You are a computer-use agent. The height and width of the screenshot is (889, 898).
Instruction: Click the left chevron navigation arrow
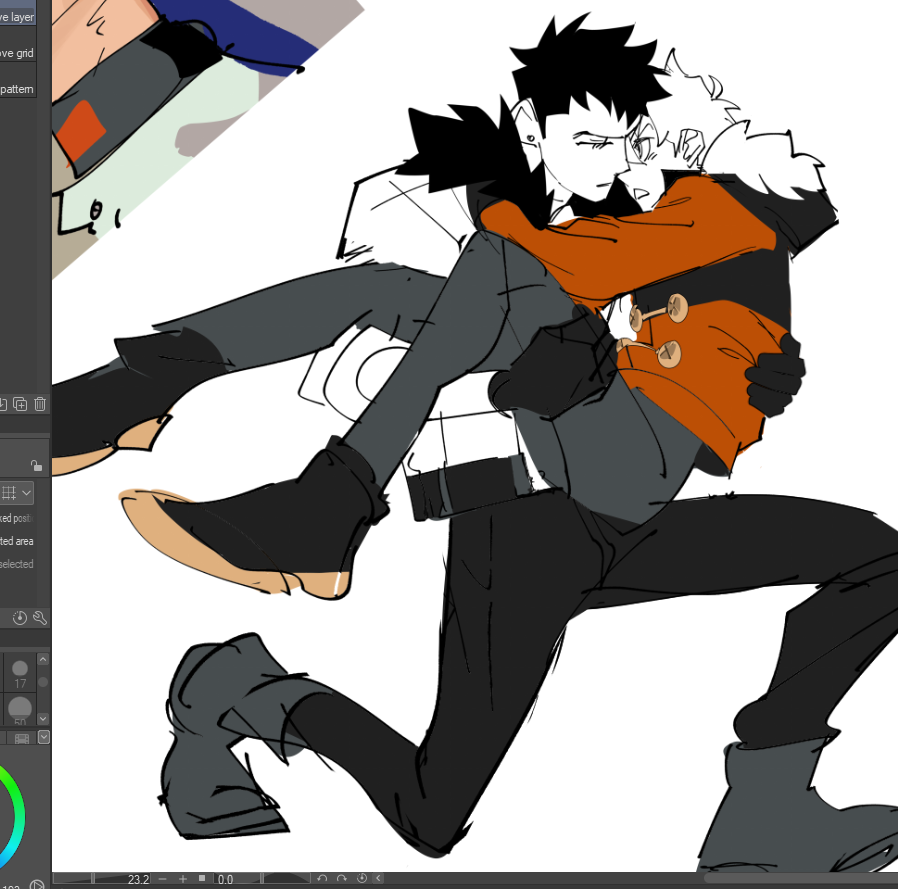379,879
